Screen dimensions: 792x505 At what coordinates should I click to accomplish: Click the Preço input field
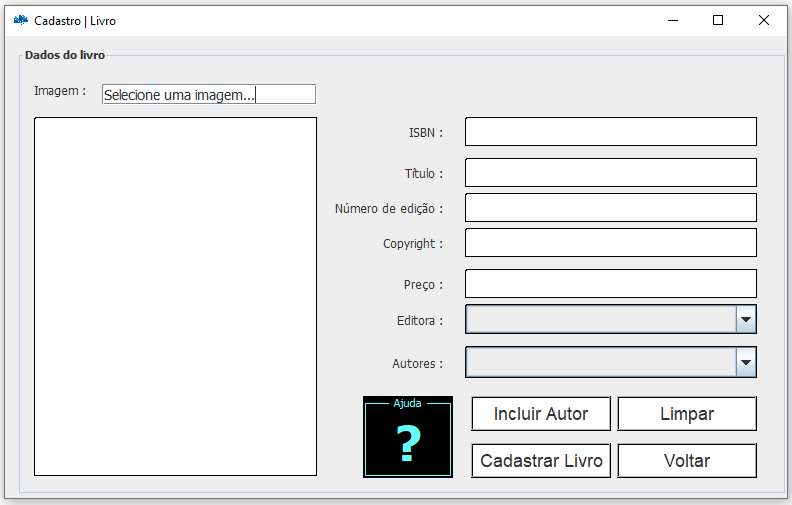point(611,284)
